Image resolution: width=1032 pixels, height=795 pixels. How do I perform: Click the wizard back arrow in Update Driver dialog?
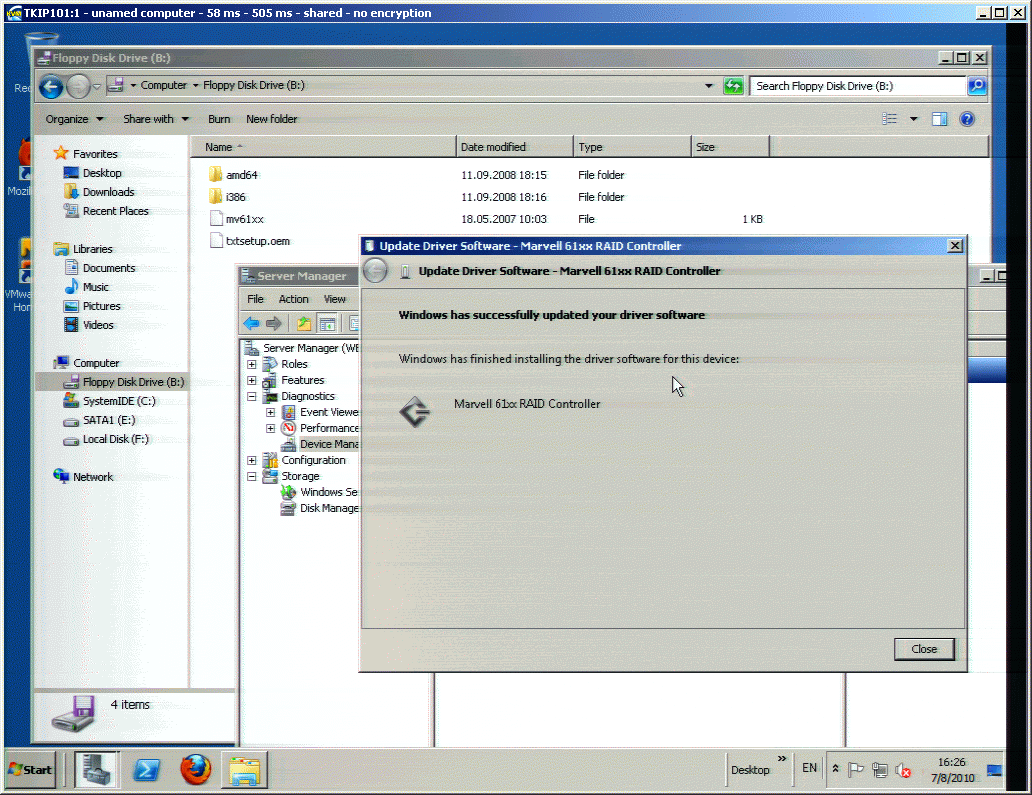[375, 270]
